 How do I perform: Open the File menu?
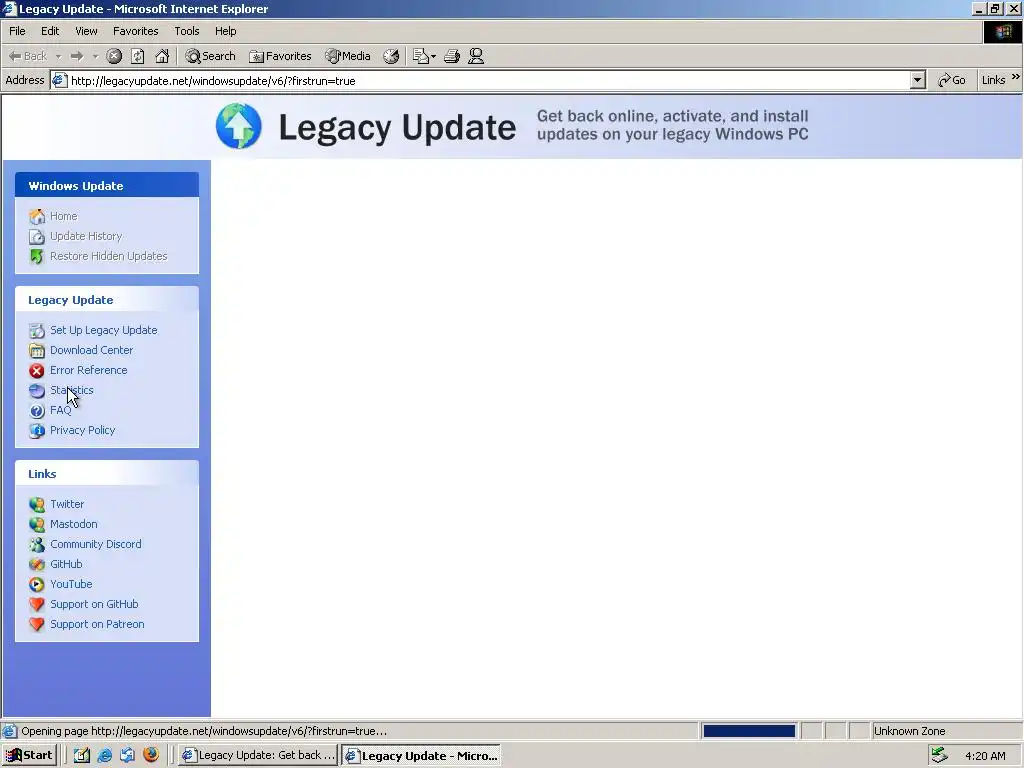tap(18, 31)
